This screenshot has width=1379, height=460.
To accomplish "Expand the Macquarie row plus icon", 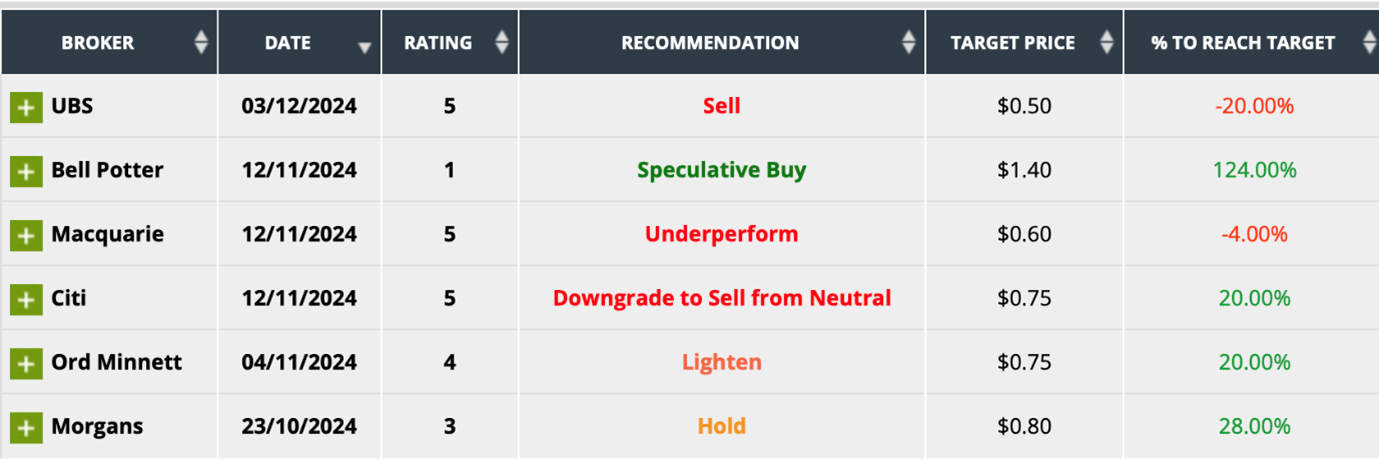I will [26, 235].
